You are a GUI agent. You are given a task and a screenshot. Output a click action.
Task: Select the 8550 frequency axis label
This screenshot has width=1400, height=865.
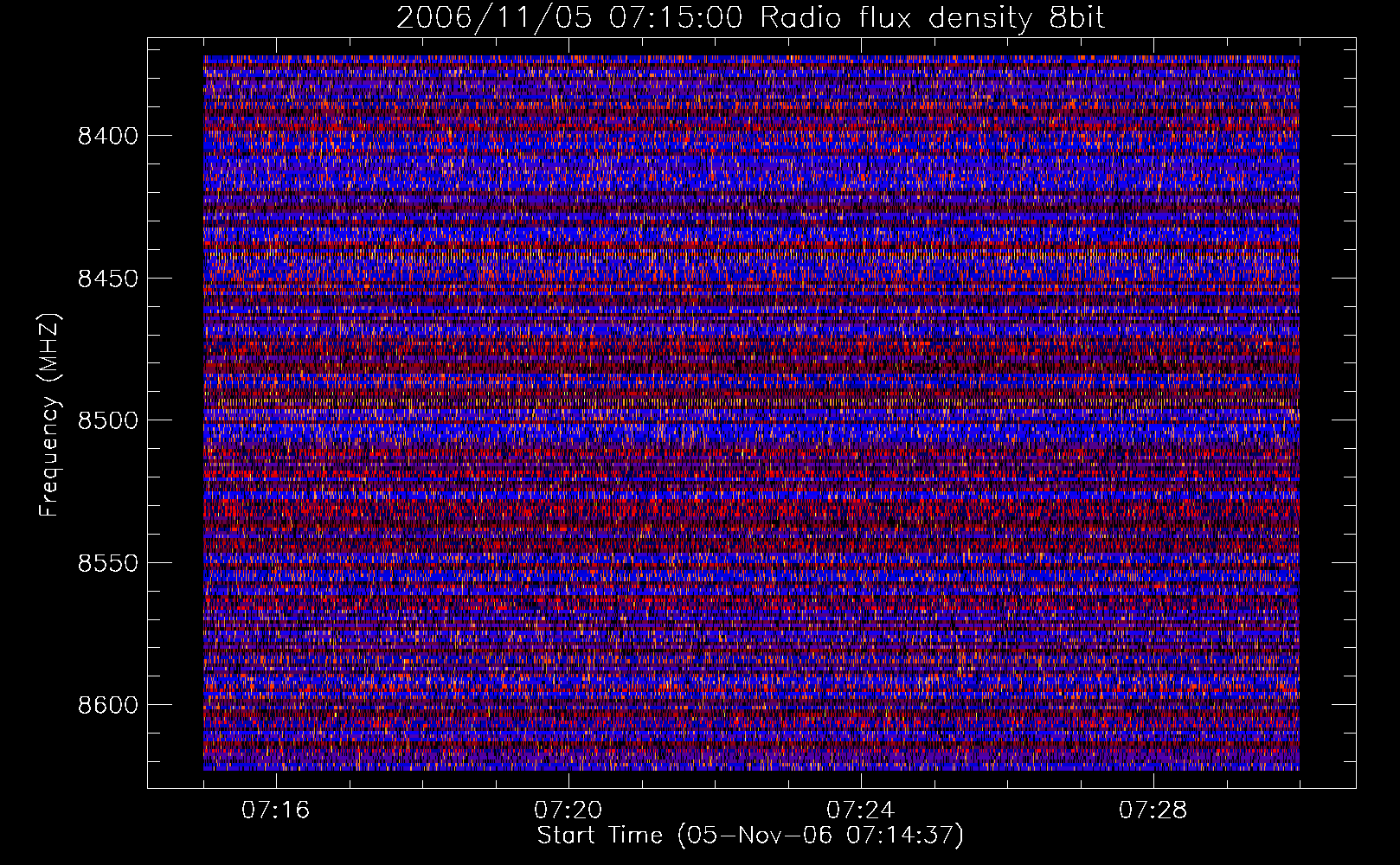pos(108,563)
